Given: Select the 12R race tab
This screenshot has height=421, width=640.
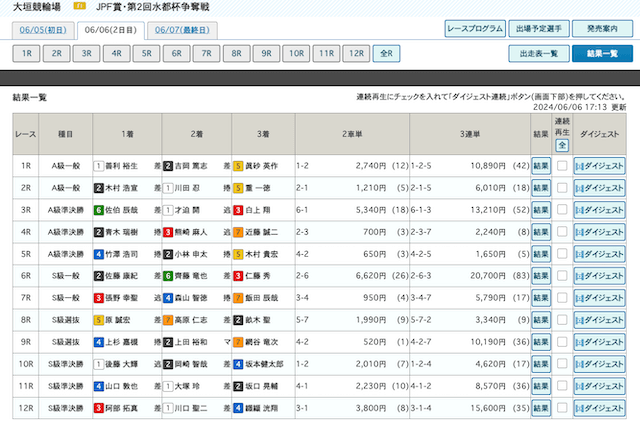Looking at the screenshot, I should coord(356,53).
